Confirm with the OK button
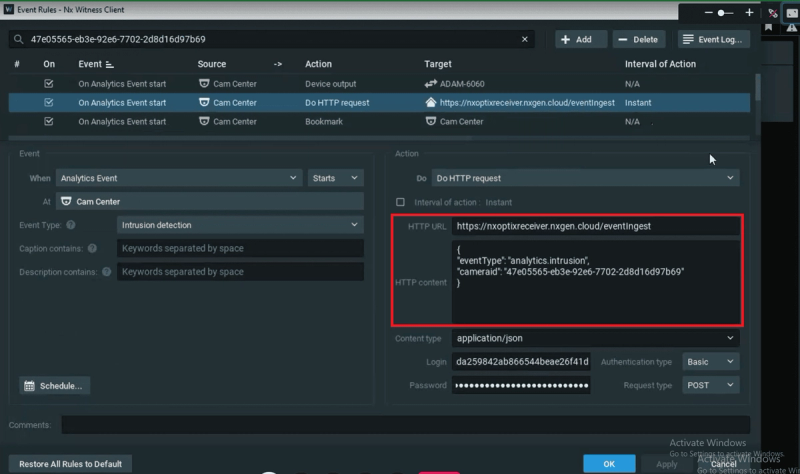The width and height of the screenshot is (800, 474). point(609,464)
